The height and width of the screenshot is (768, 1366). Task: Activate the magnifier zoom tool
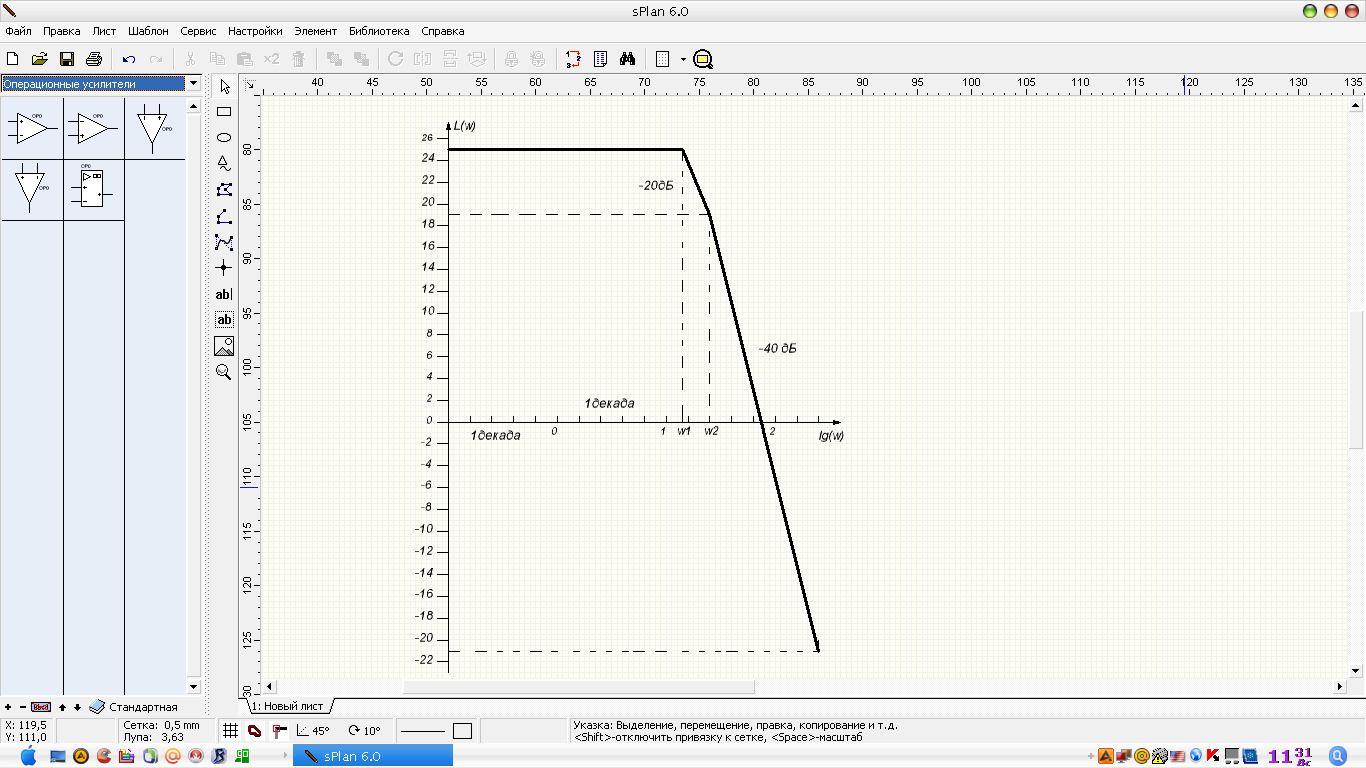click(224, 372)
